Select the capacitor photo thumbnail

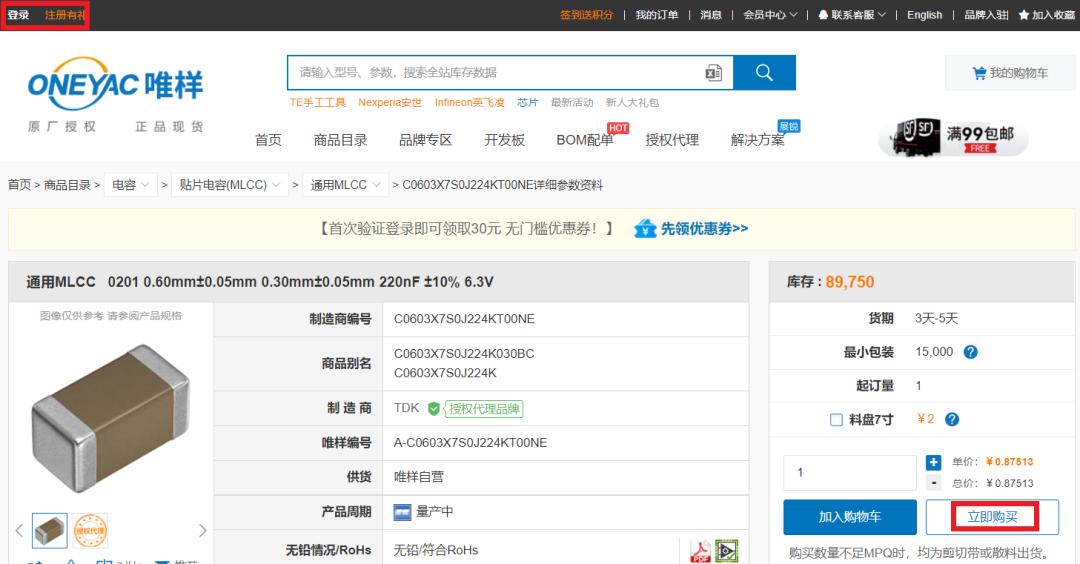coord(50,530)
